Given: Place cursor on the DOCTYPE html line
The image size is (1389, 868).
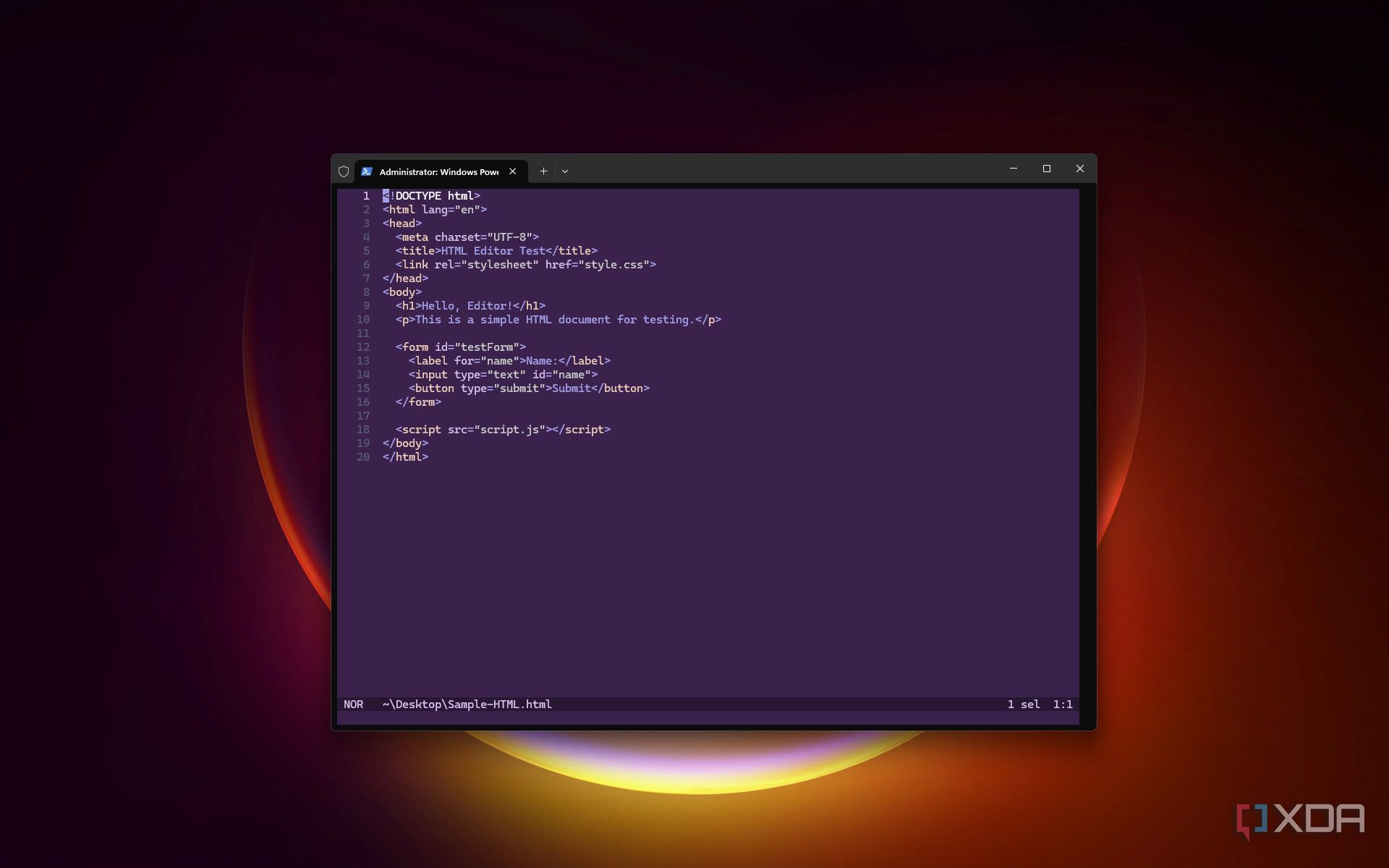Looking at the screenshot, I should tap(431, 196).
